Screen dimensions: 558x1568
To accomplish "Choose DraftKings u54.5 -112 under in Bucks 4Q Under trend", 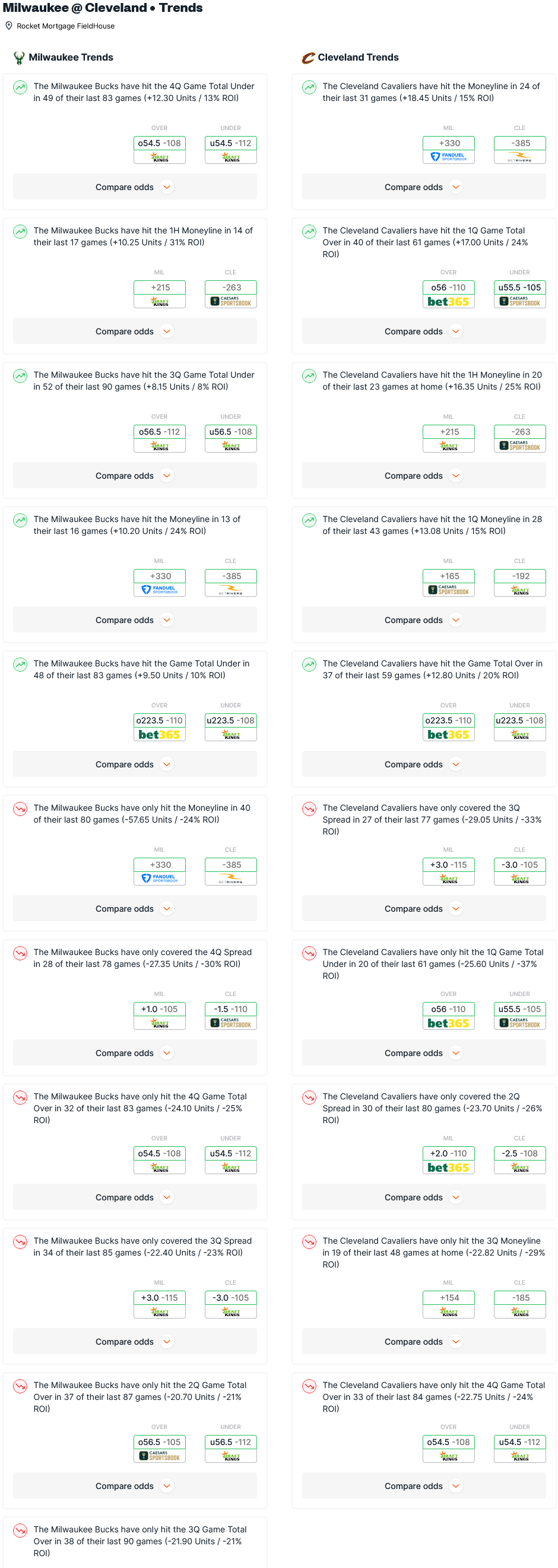I will point(231,150).
